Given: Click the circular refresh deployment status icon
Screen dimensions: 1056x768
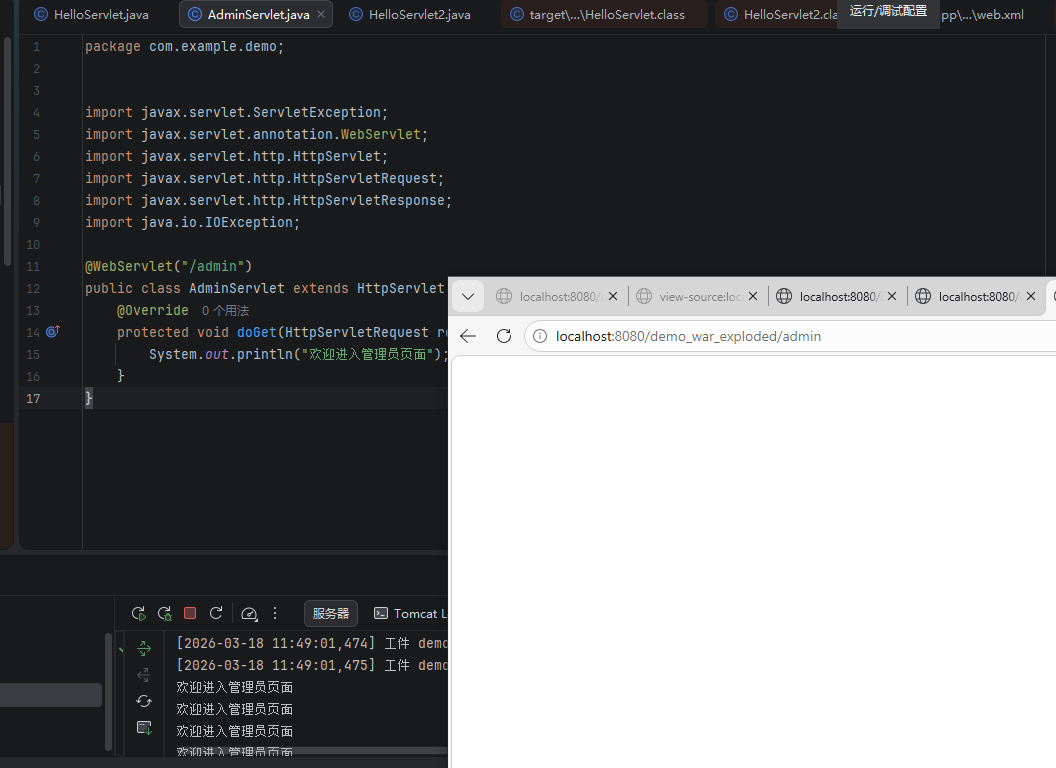Looking at the screenshot, I should [x=144, y=701].
